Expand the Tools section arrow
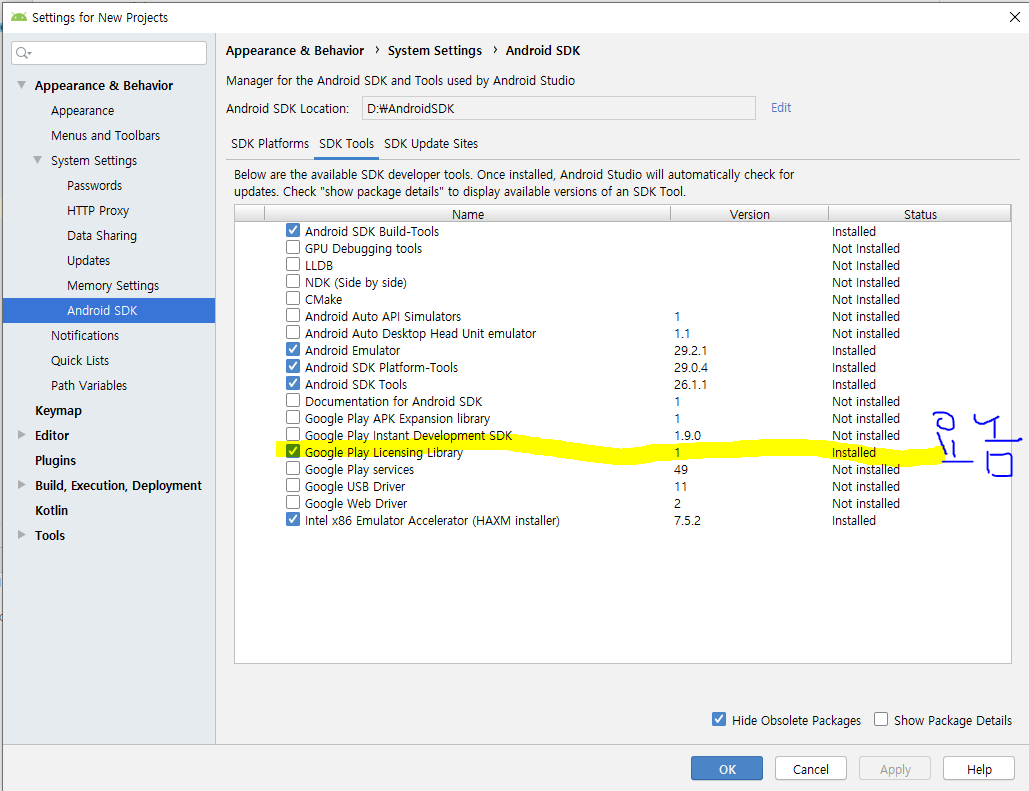The height and width of the screenshot is (791, 1029). (x=22, y=534)
